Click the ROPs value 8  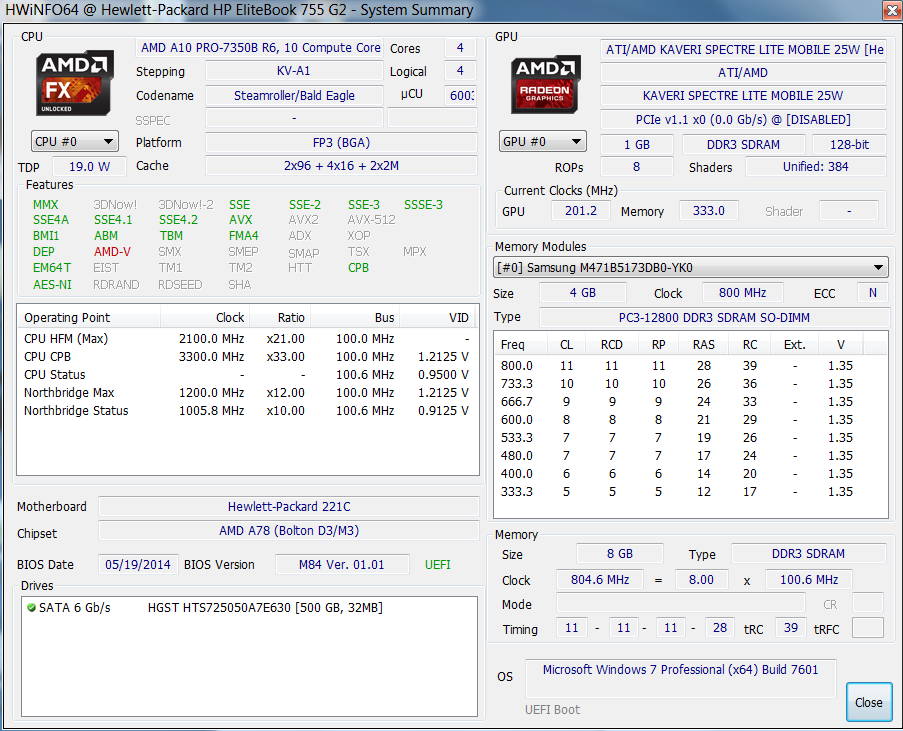(x=636, y=166)
